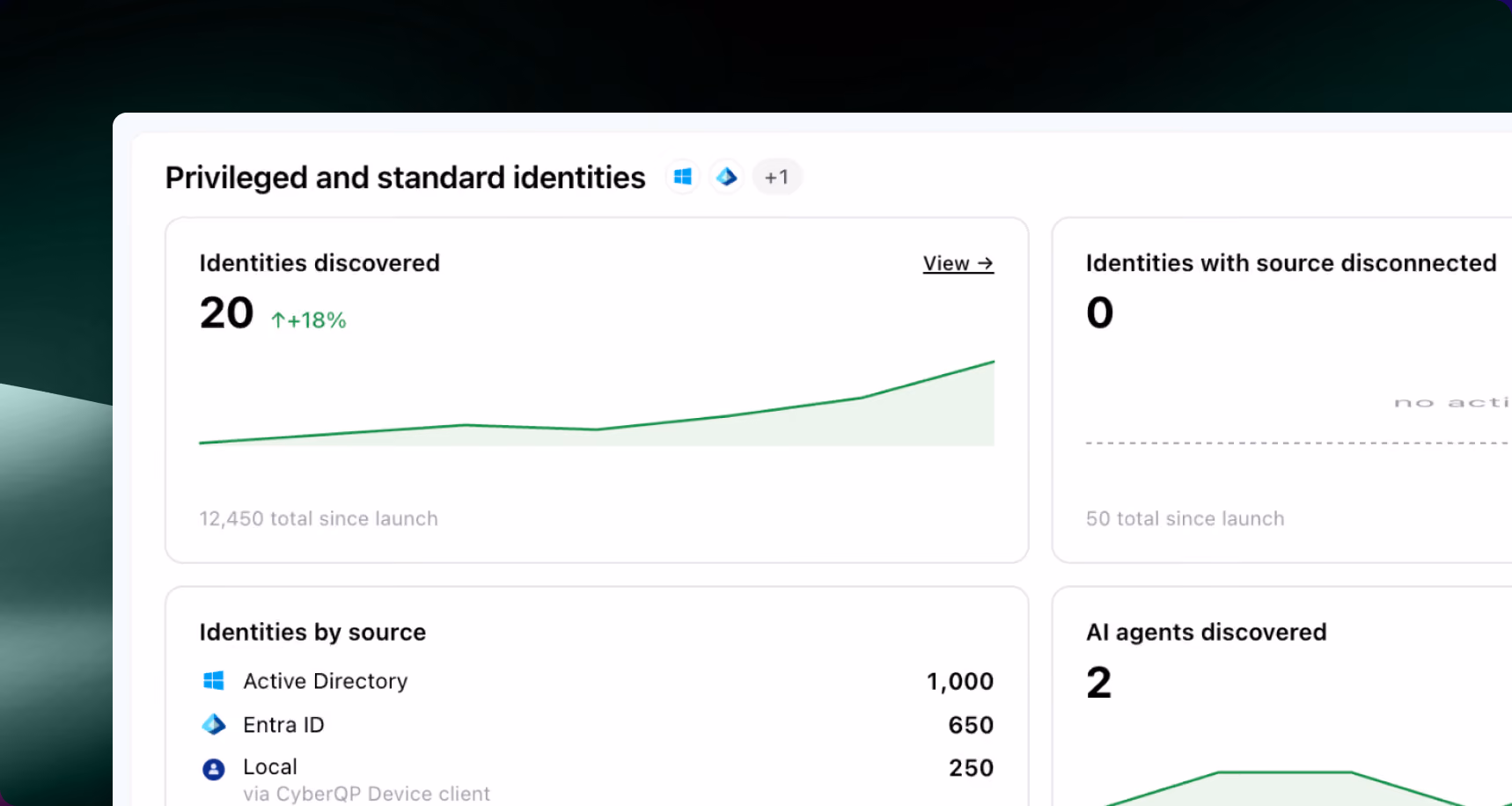This screenshot has height=806, width=1512.
Task: Click the 'Identities by source' heading
Action: [312, 633]
